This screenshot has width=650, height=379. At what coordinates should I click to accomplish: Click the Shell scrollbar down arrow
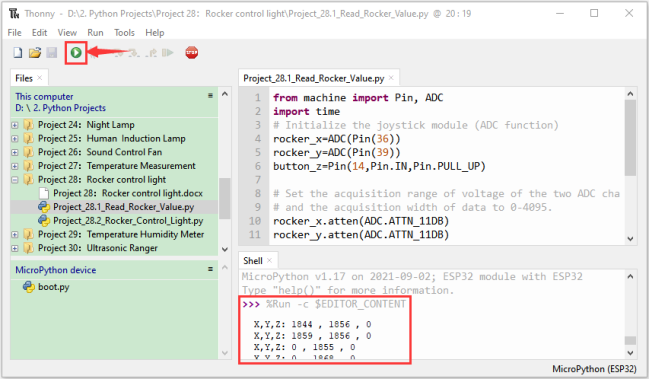tap(631, 353)
